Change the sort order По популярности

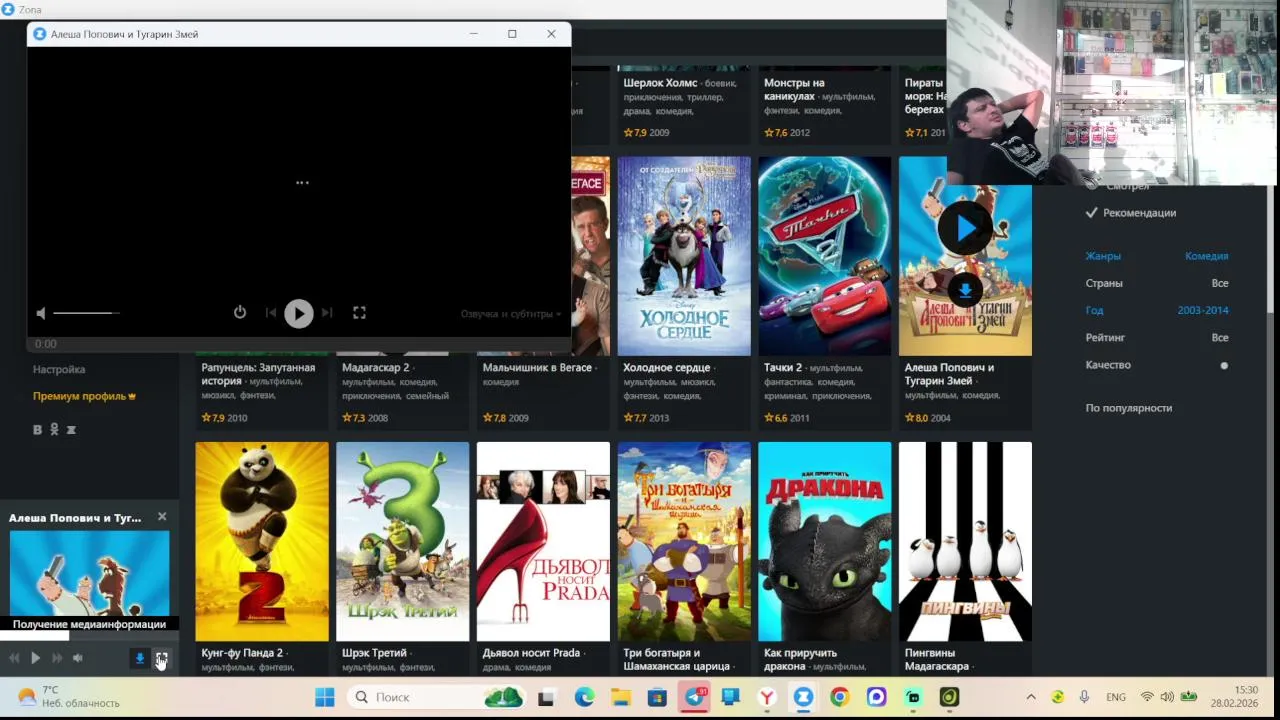click(1129, 408)
